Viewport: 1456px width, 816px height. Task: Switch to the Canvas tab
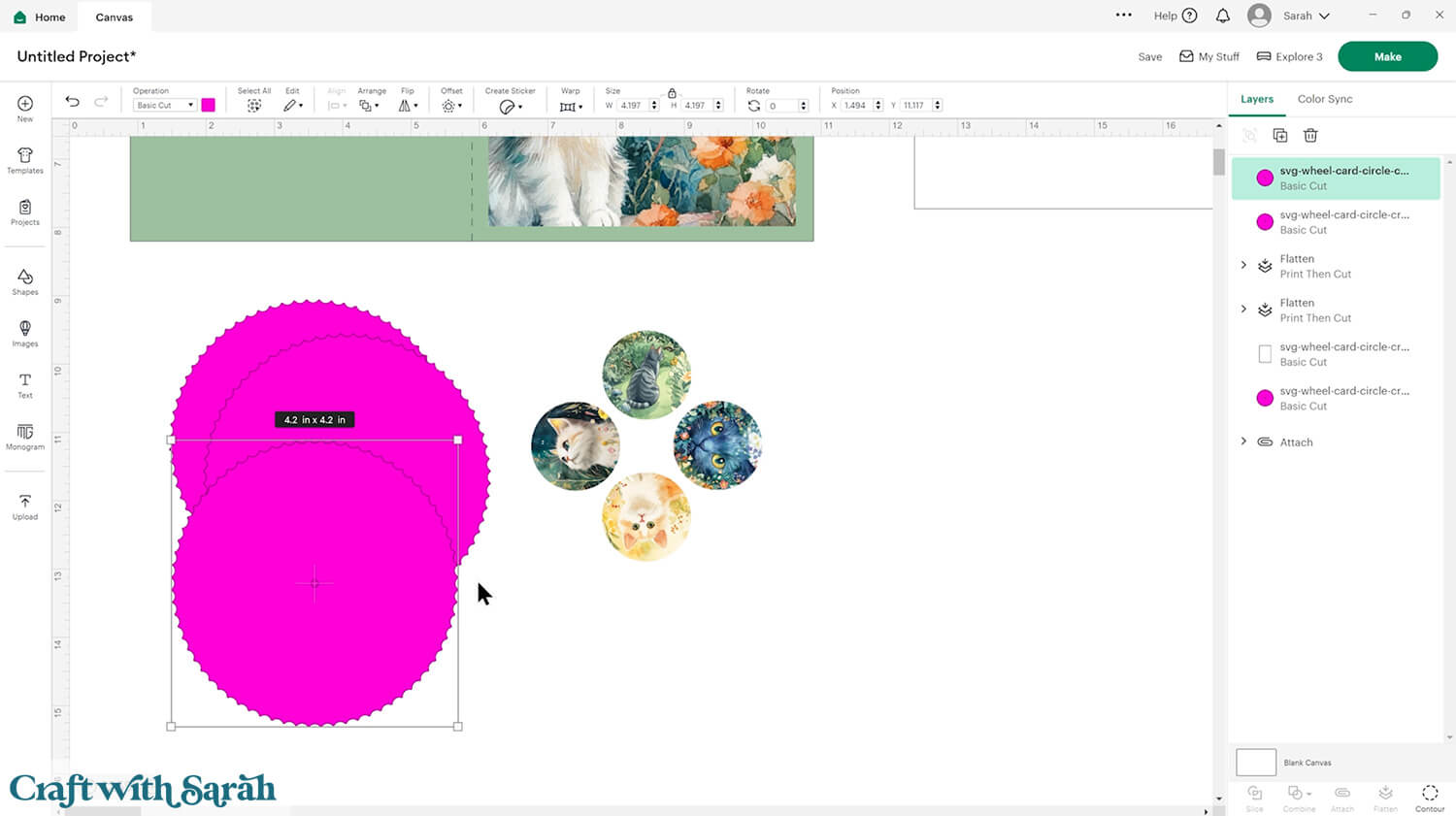pos(115,16)
